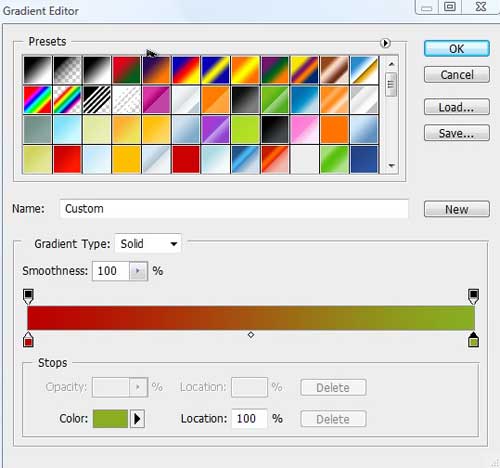Pick the purple gradient preset

tap(215, 129)
